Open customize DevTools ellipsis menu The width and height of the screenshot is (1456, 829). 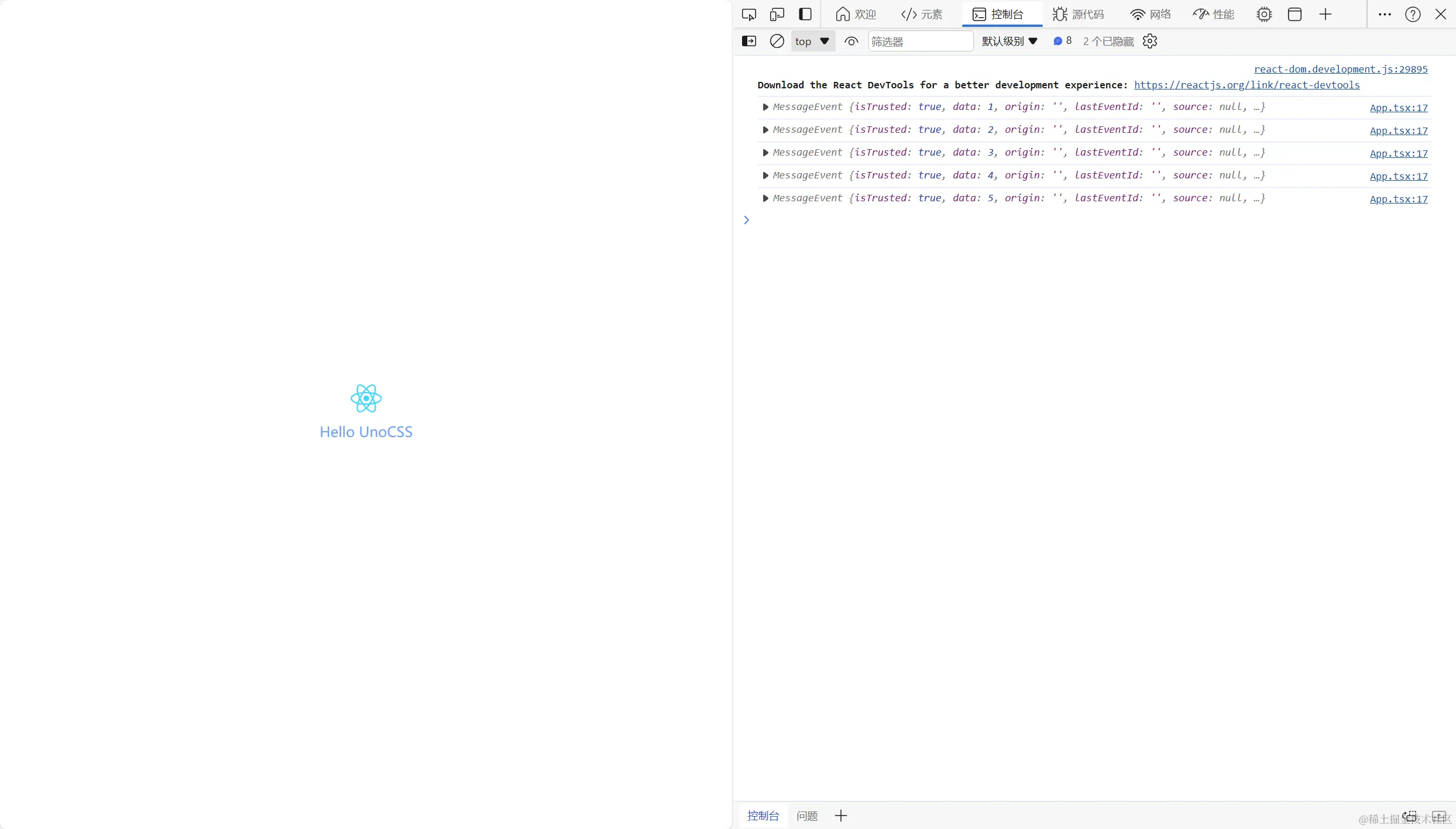tap(1385, 15)
